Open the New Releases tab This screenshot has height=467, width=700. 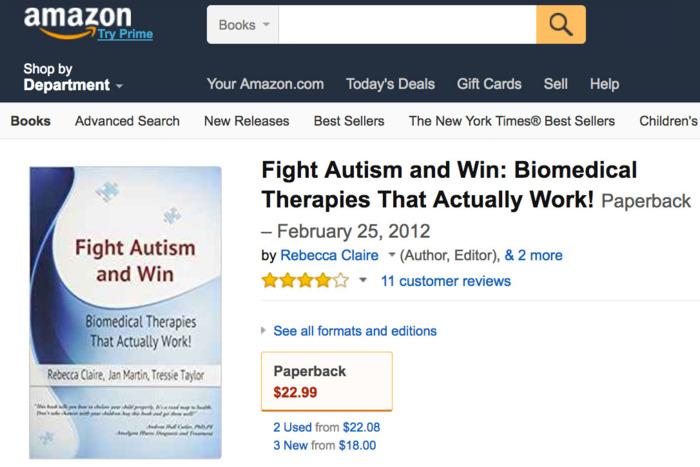246,121
